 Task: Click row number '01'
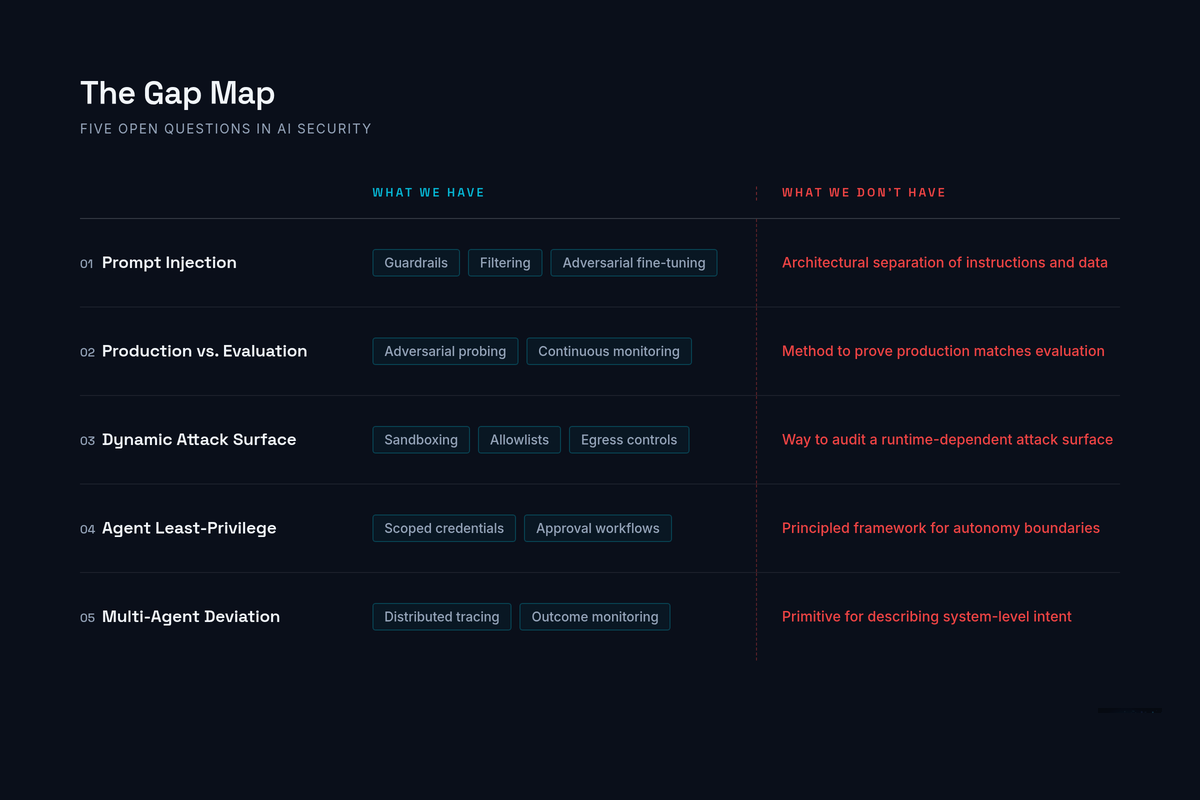(87, 264)
